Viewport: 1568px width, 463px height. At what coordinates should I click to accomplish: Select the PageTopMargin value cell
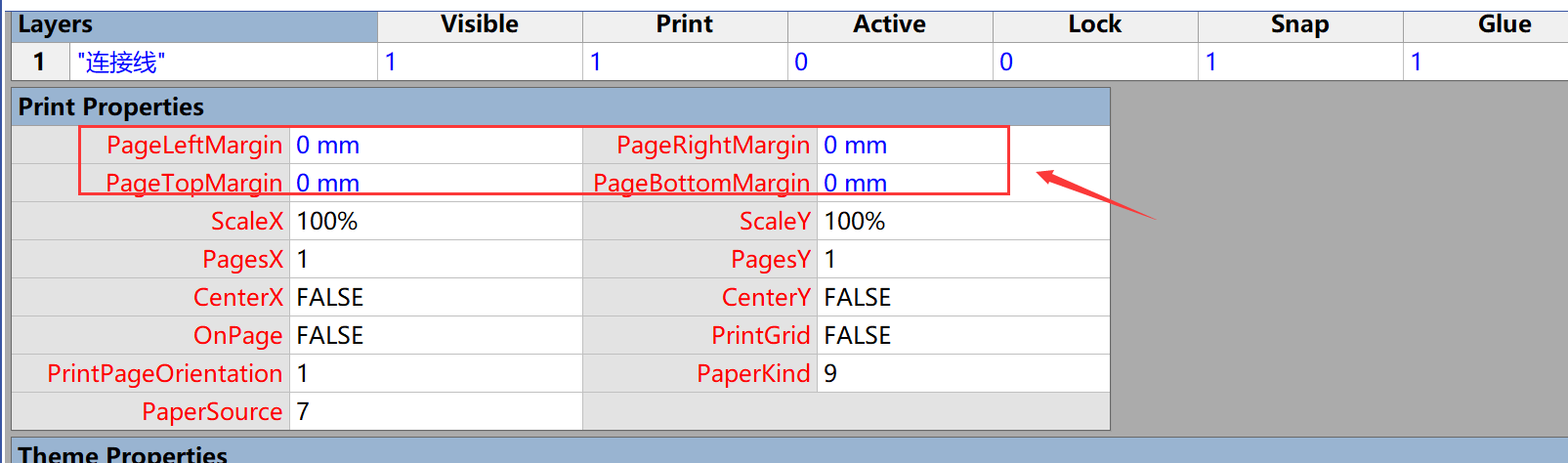[435, 183]
